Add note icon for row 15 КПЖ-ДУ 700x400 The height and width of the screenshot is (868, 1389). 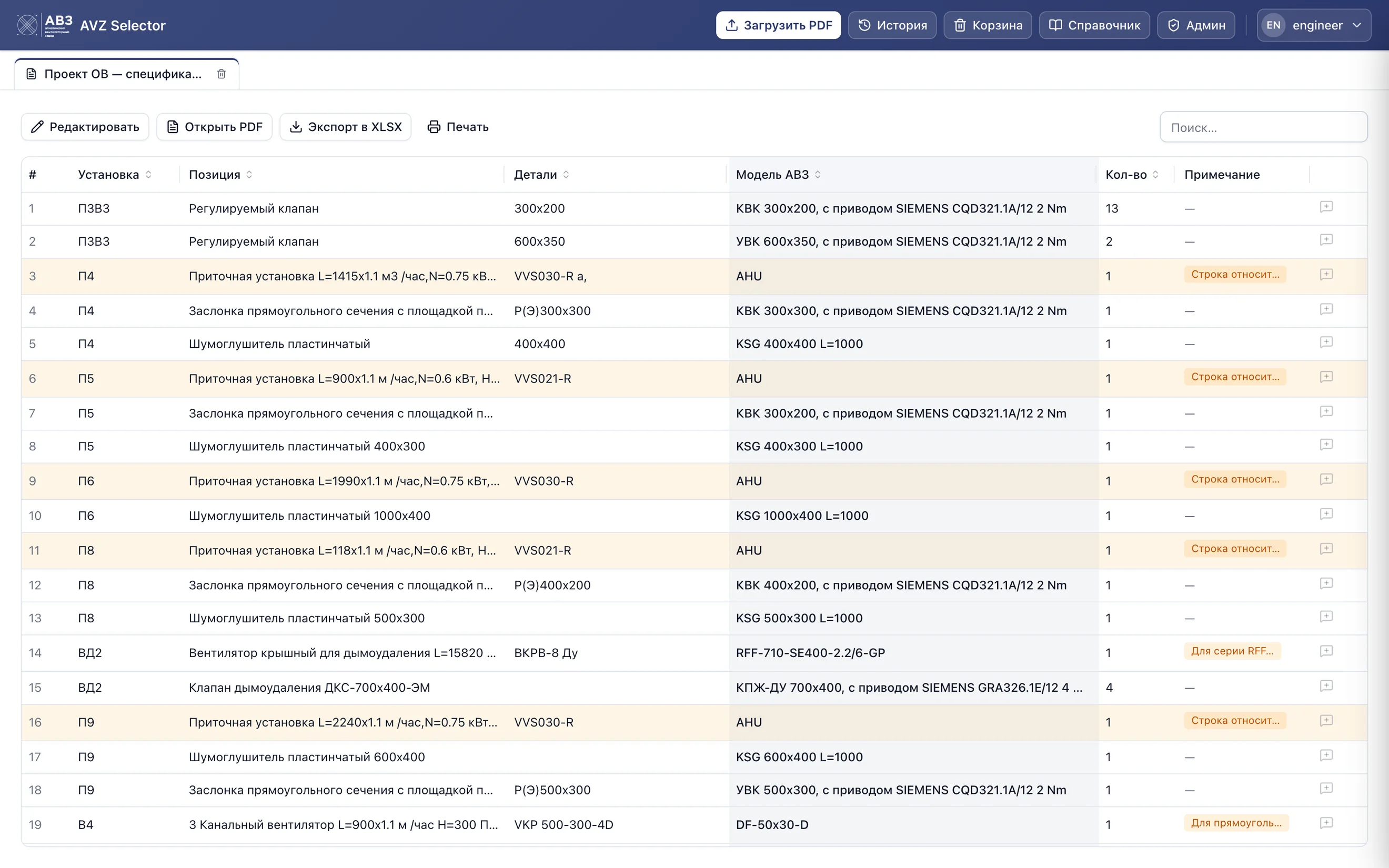click(x=1326, y=686)
